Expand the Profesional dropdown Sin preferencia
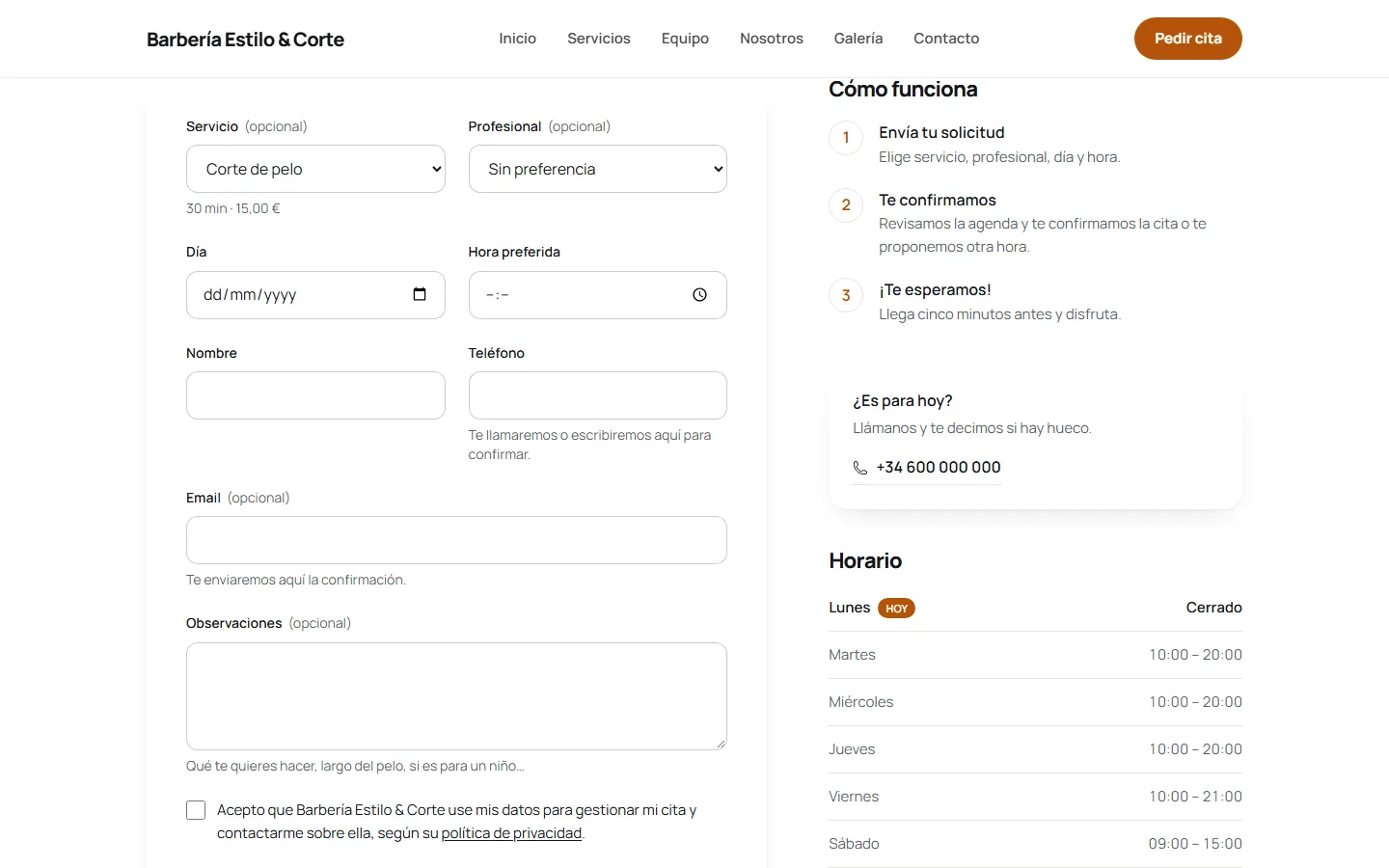This screenshot has height=868, width=1389. [598, 169]
